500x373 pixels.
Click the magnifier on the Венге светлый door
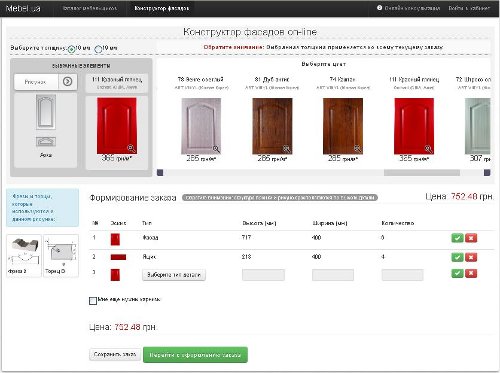[216, 149]
